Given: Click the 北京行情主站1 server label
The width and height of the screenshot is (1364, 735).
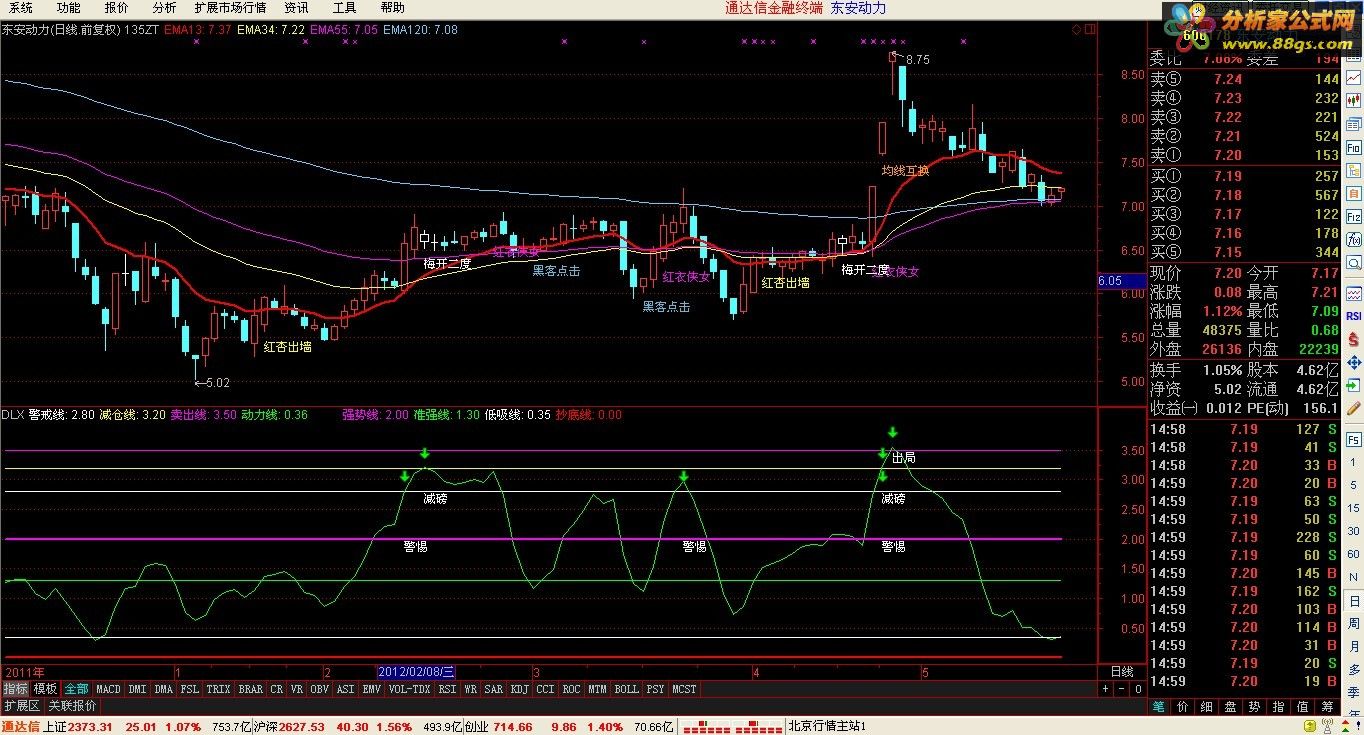Looking at the screenshot, I should 827,727.
